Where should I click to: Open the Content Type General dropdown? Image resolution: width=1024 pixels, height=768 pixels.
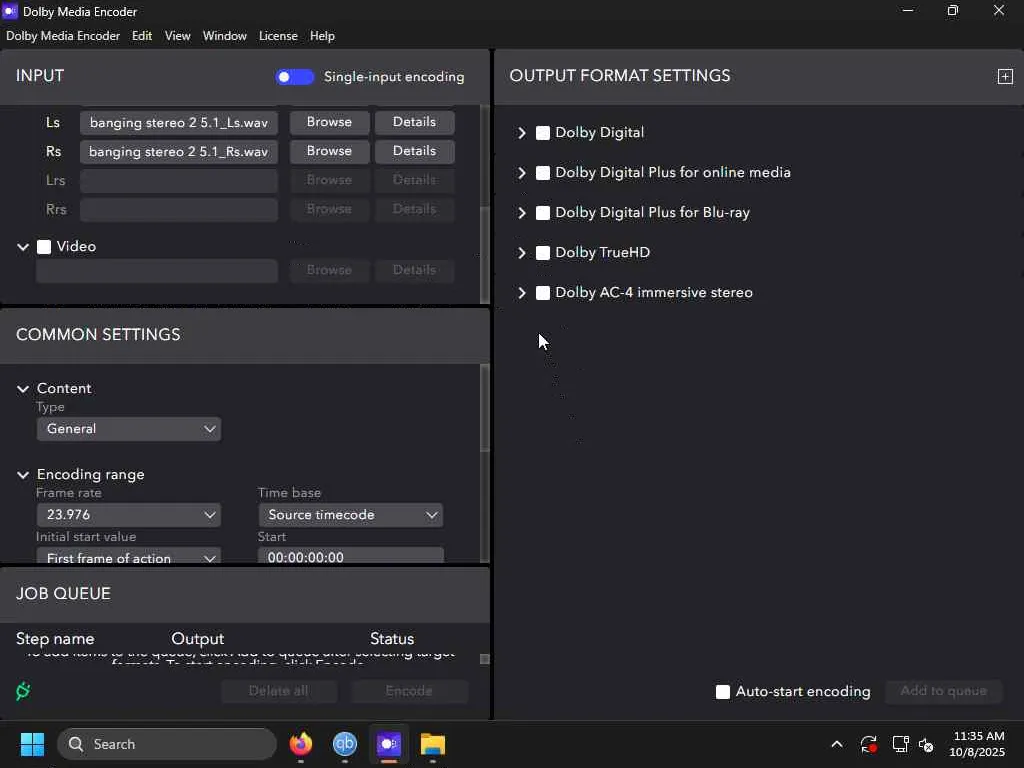click(x=128, y=429)
